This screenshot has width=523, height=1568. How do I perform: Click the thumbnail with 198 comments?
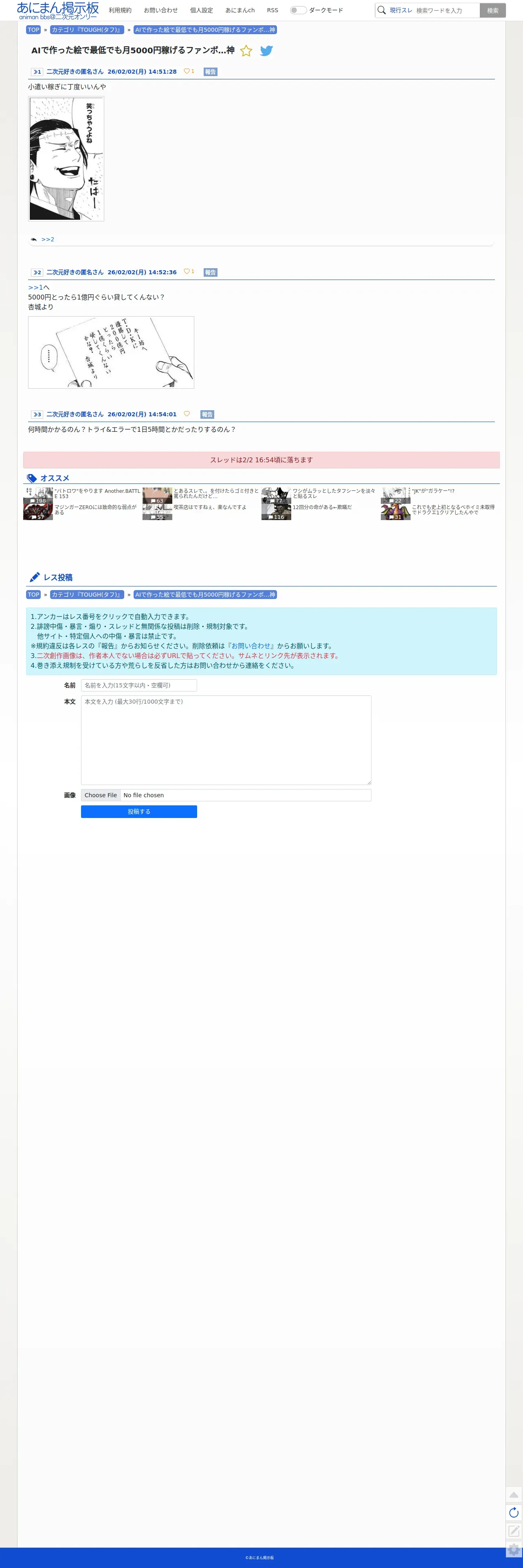38,496
